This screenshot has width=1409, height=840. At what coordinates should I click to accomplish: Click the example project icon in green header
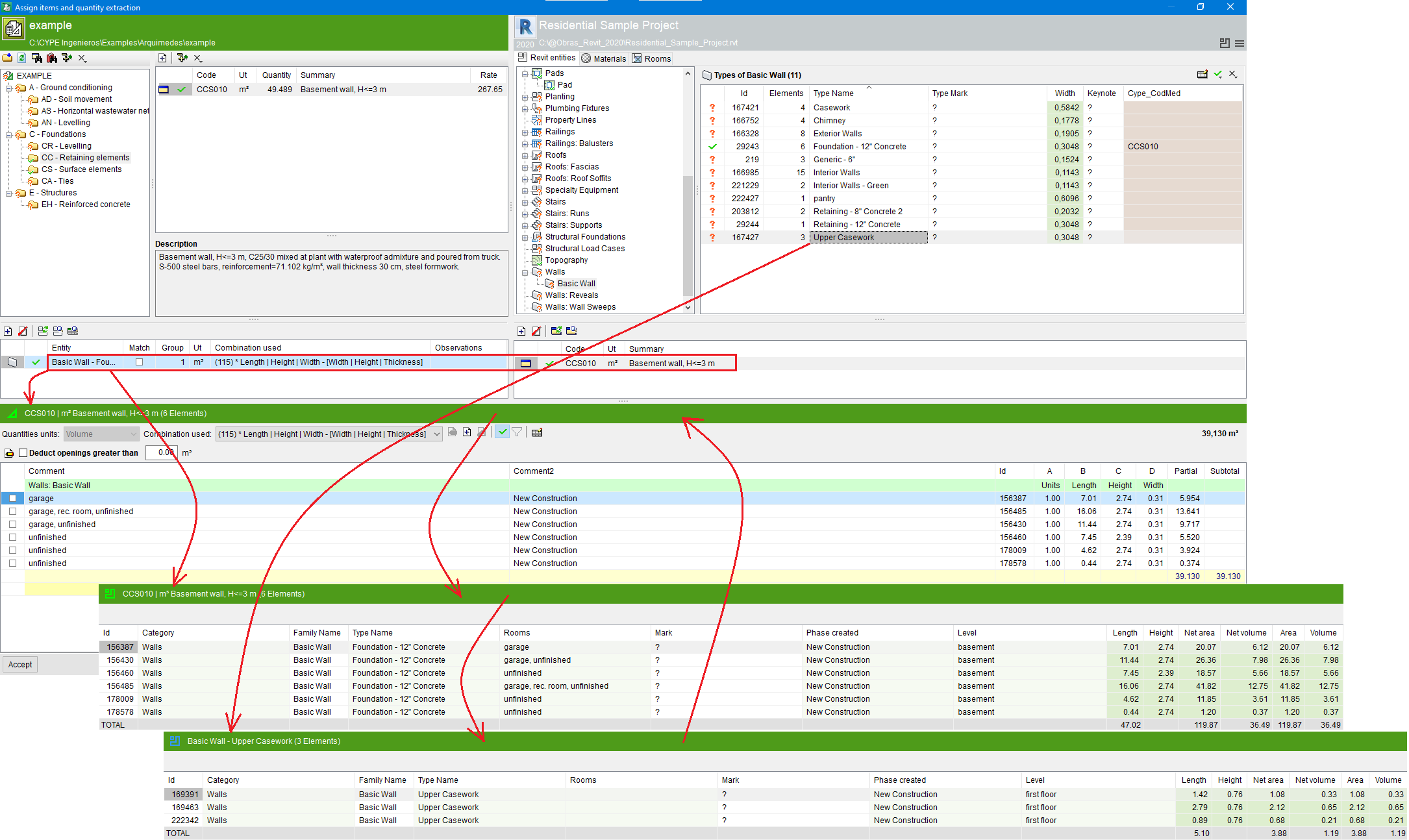(13, 29)
